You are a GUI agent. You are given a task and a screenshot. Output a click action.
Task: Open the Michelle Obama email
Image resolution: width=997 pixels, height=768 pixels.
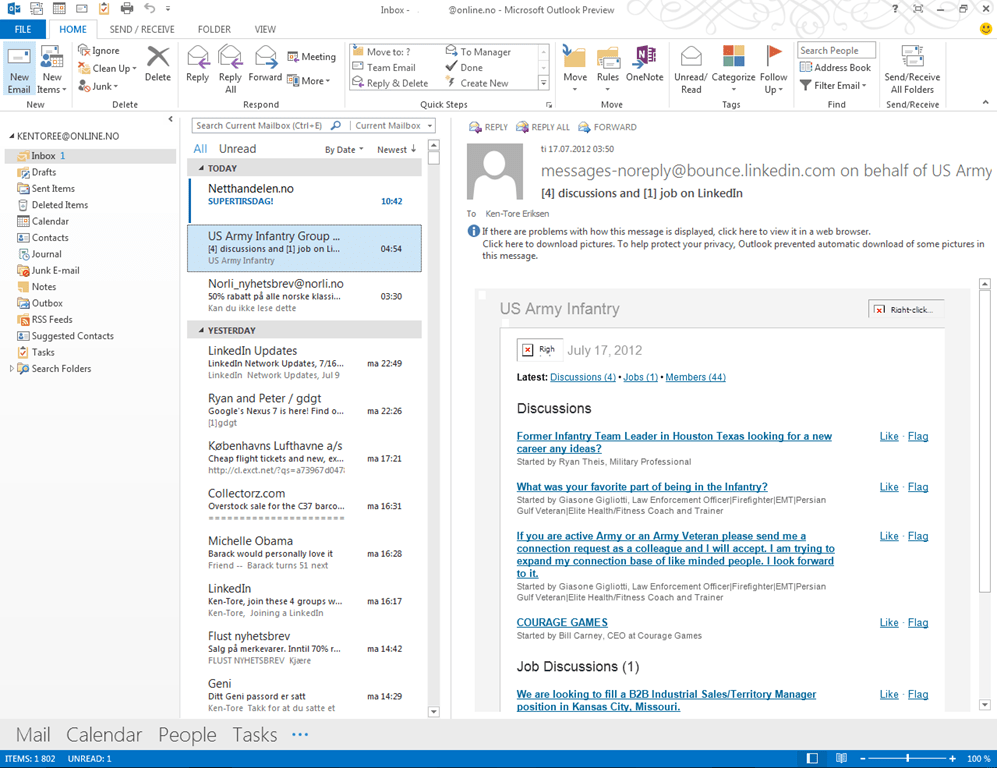[x=305, y=552]
